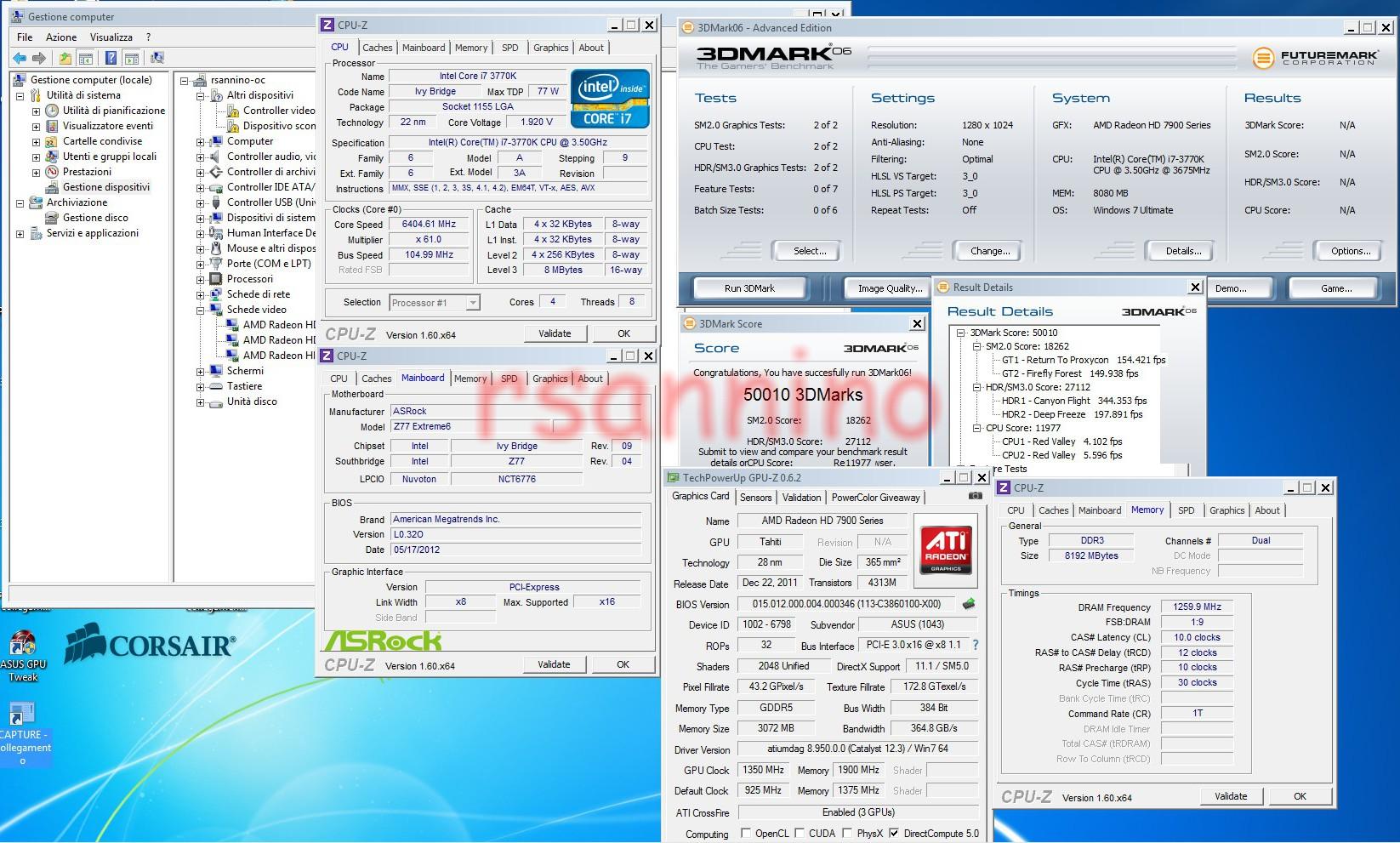Collapse the Archiviazione tree node
Image resolution: width=1400 pixels, height=843 pixels.
20,203
